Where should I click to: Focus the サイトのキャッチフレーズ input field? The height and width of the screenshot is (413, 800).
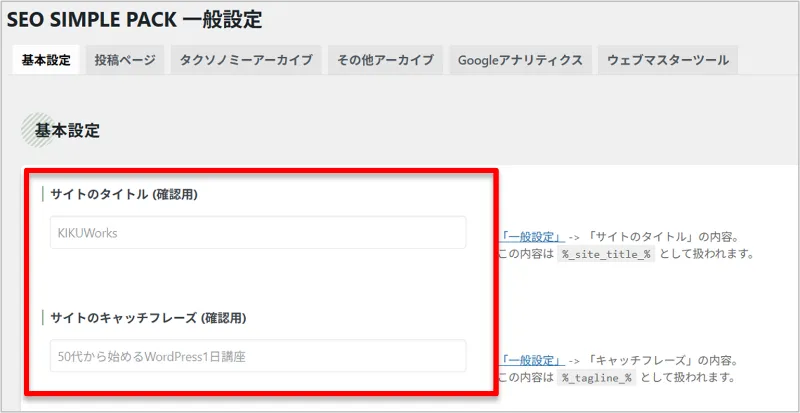click(257, 356)
